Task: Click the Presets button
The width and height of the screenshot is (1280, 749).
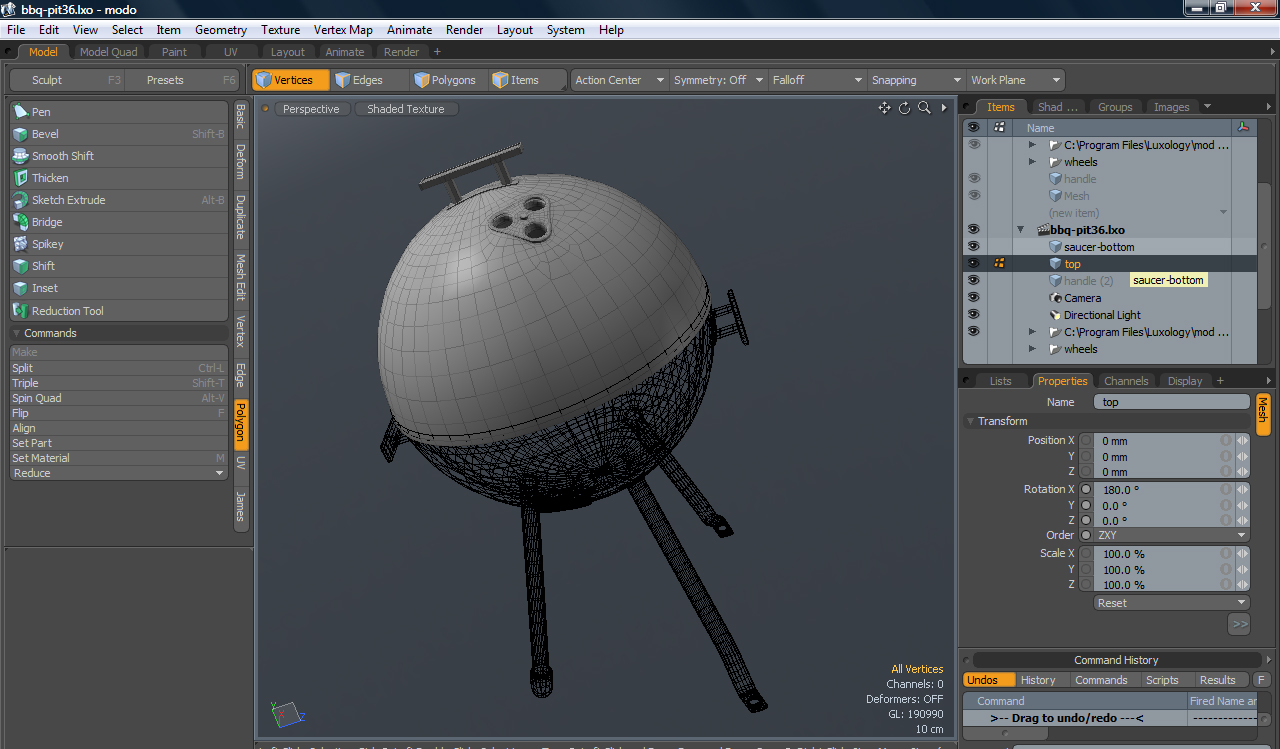Action: point(183,80)
